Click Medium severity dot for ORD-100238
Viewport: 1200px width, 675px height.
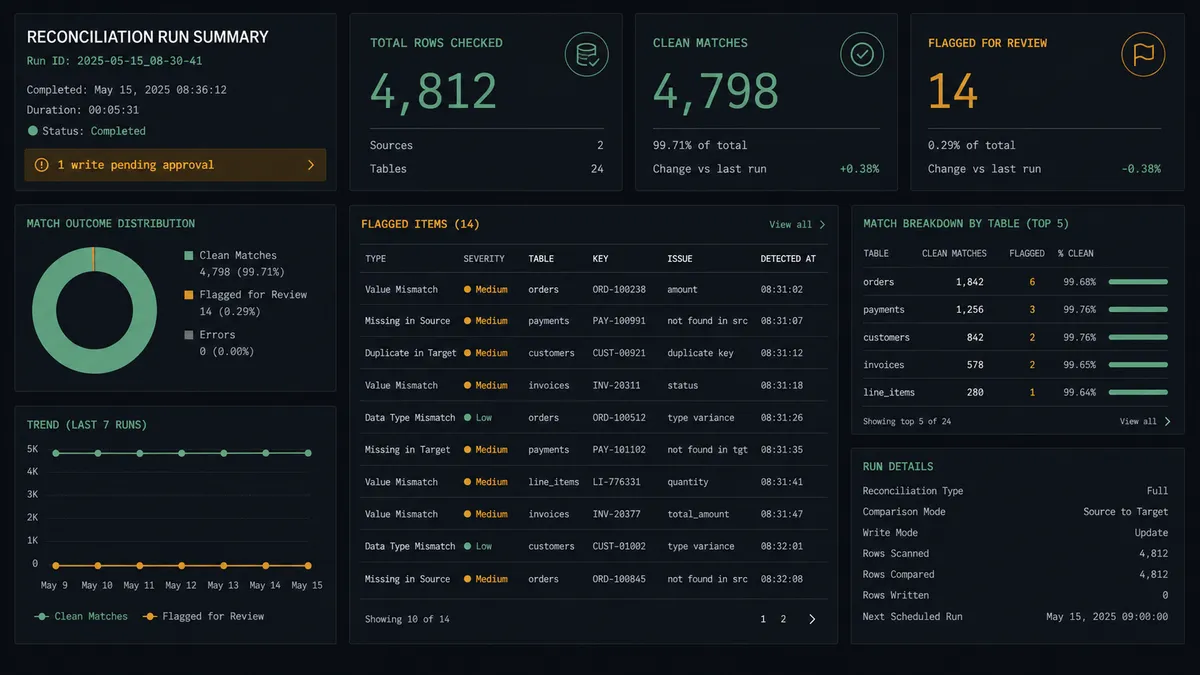[x=467, y=289]
